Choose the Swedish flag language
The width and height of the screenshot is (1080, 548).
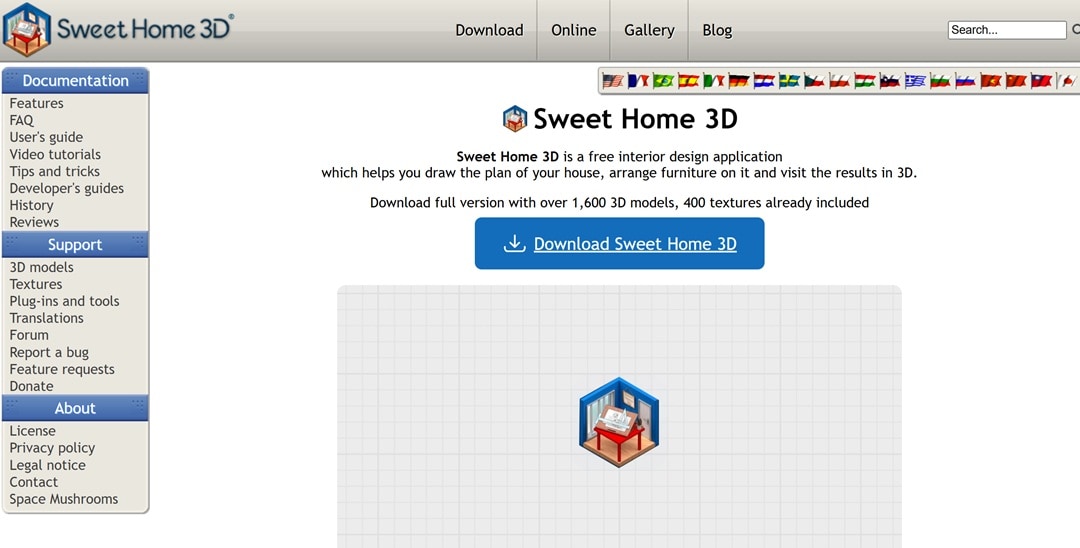(789, 81)
